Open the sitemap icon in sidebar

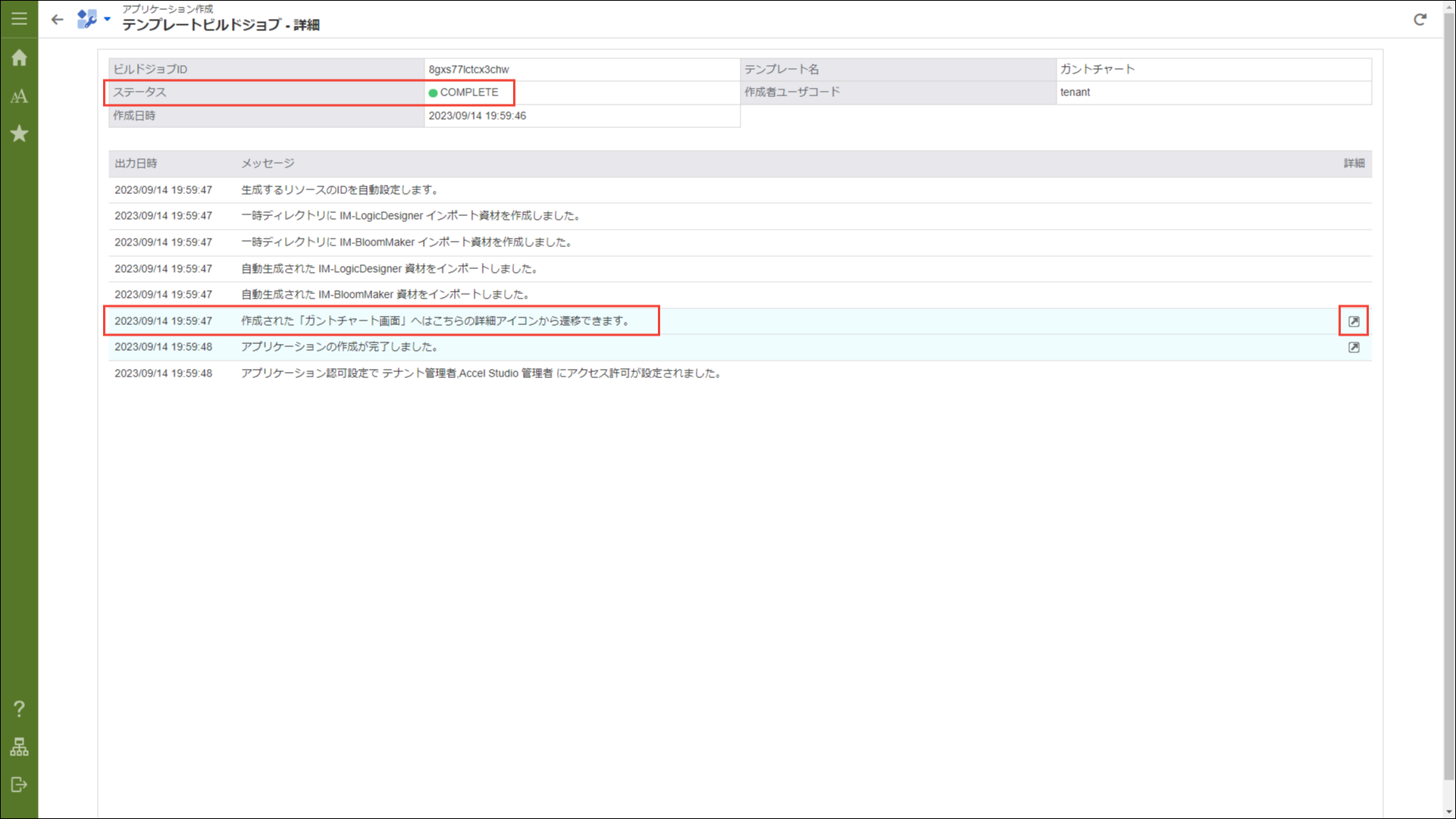(x=19, y=747)
